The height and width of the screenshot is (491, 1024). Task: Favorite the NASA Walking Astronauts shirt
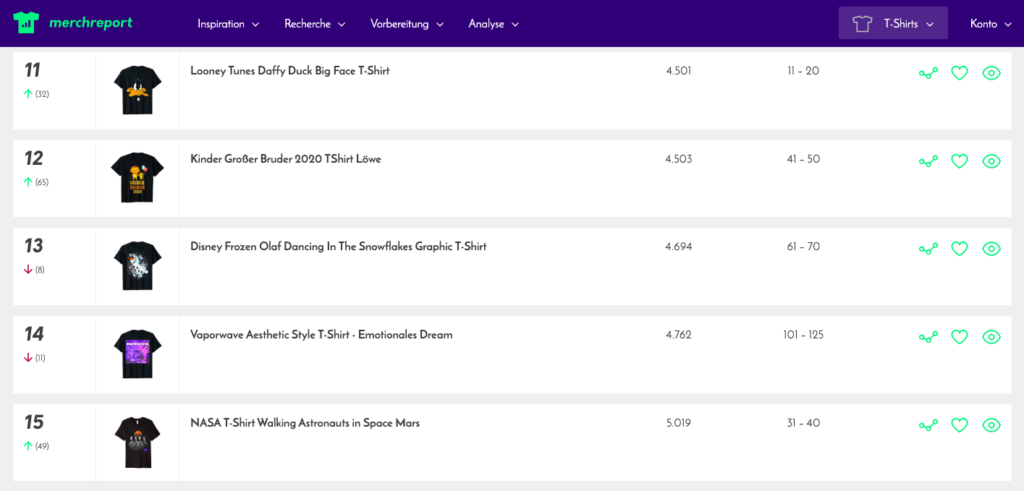pyautogui.click(x=959, y=425)
